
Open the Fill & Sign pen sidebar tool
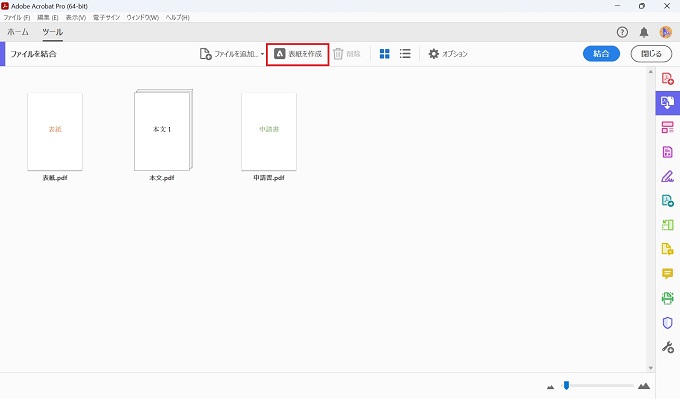[x=667, y=176]
